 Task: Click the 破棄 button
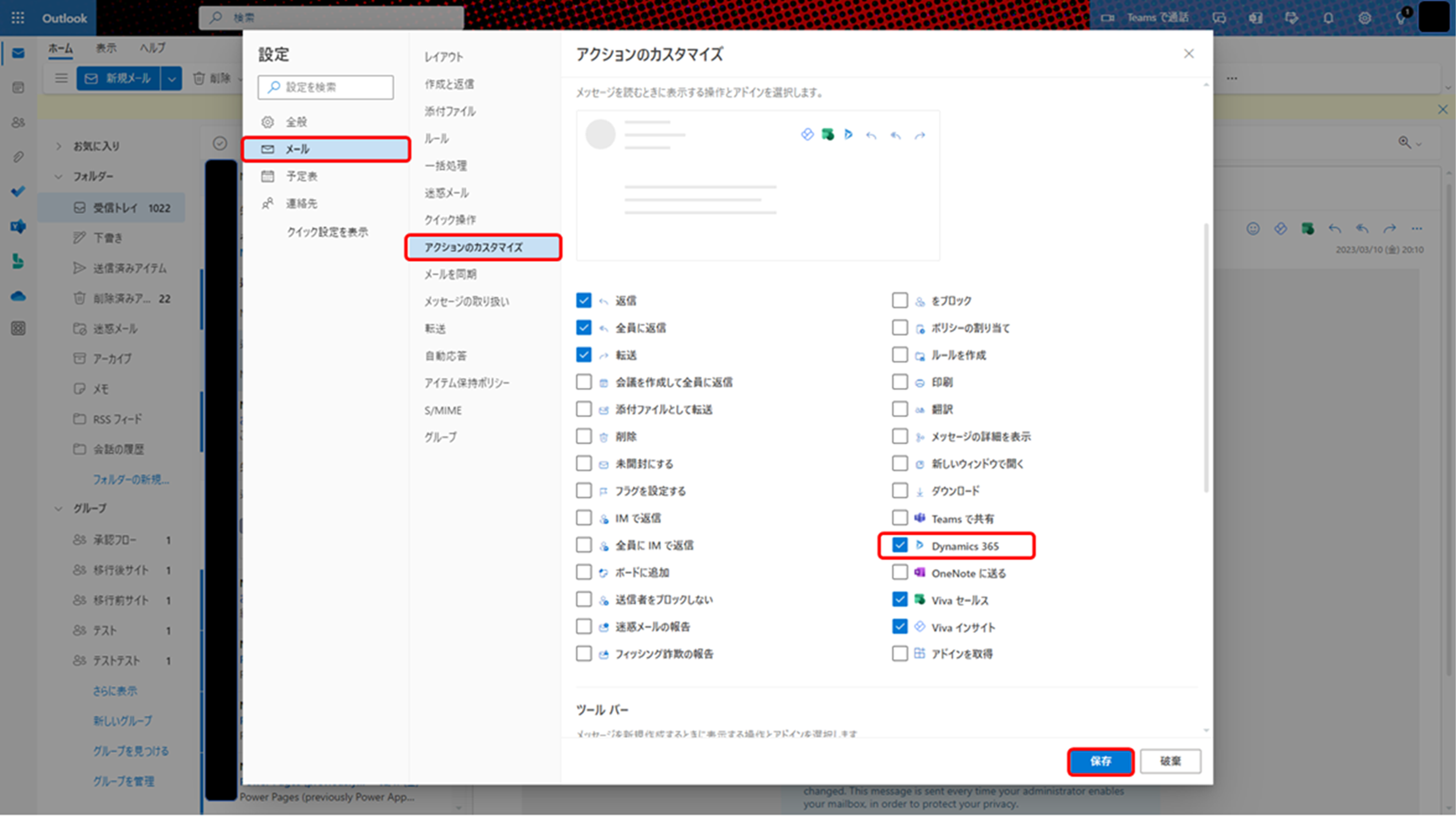[1171, 762]
